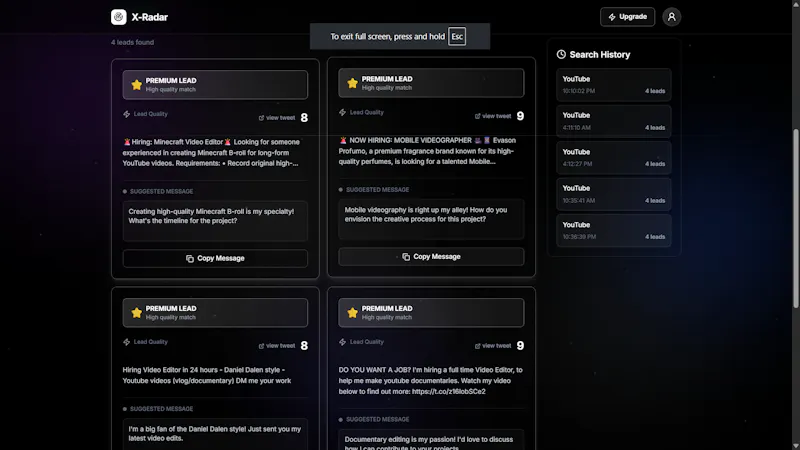Image resolution: width=800 pixels, height=450 pixels.
Task: Open YouTube search from 4:11:10 AM
Action: [x=613, y=121]
